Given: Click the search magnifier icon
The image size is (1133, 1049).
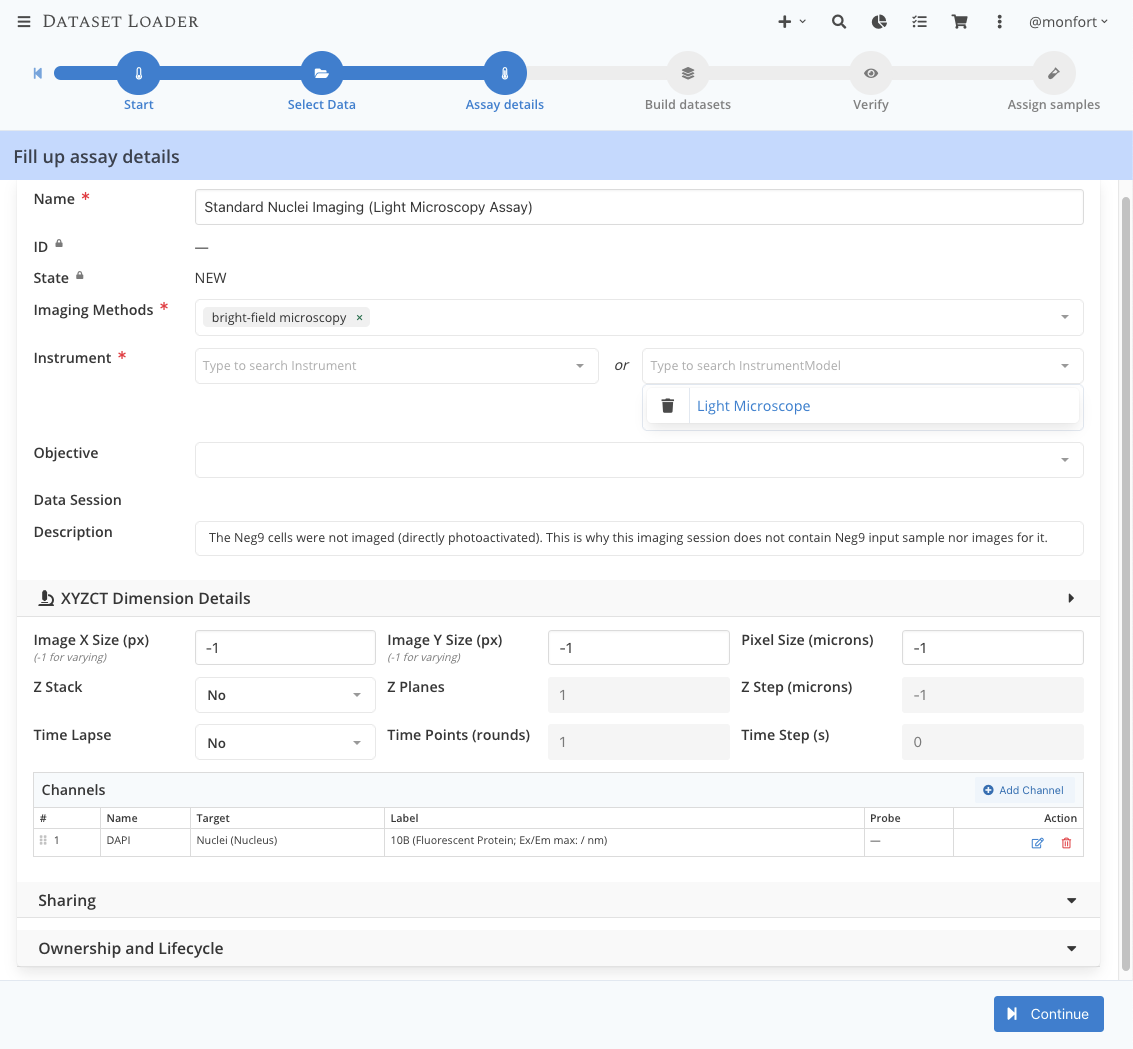Looking at the screenshot, I should point(839,22).
